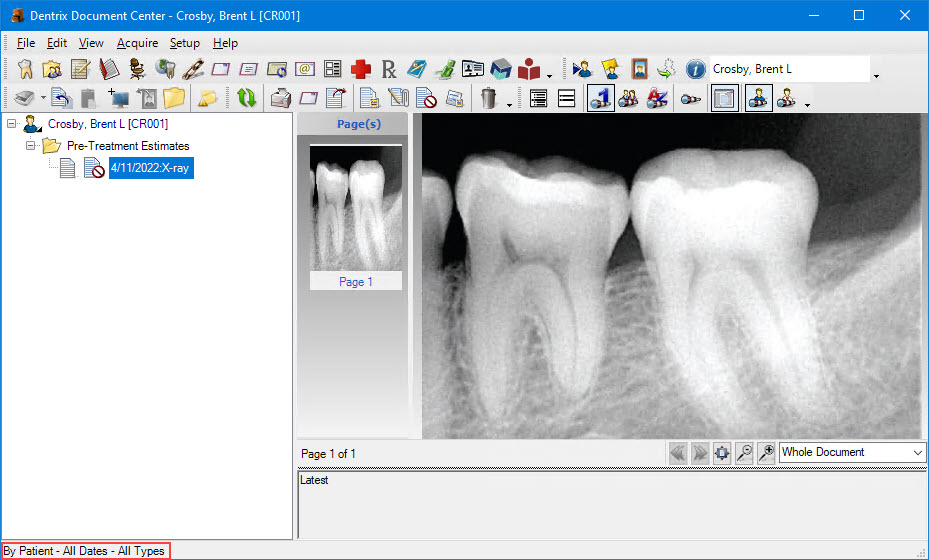Open the Setup menu

coord(184,43)
